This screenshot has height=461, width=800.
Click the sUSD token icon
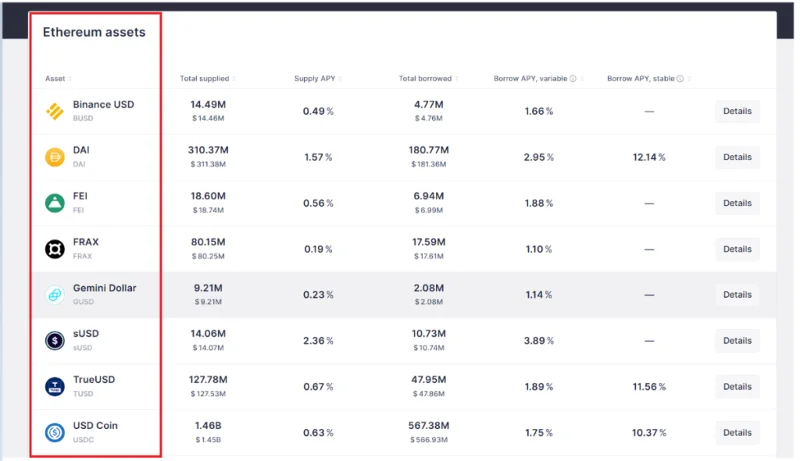55,341
